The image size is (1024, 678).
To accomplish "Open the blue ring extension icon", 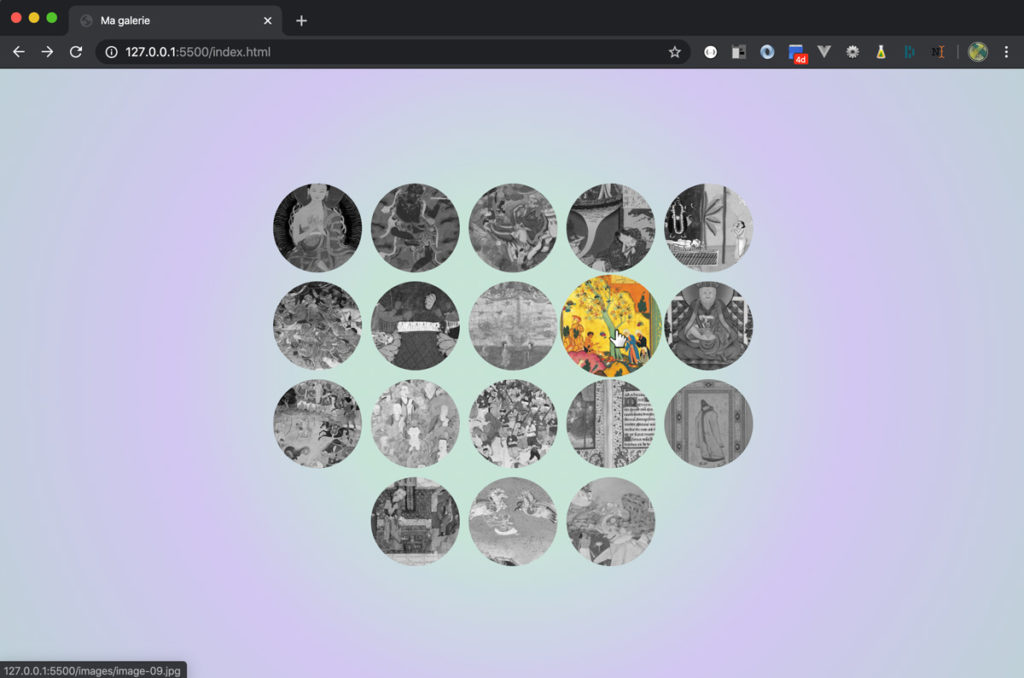I will (767, 52).
